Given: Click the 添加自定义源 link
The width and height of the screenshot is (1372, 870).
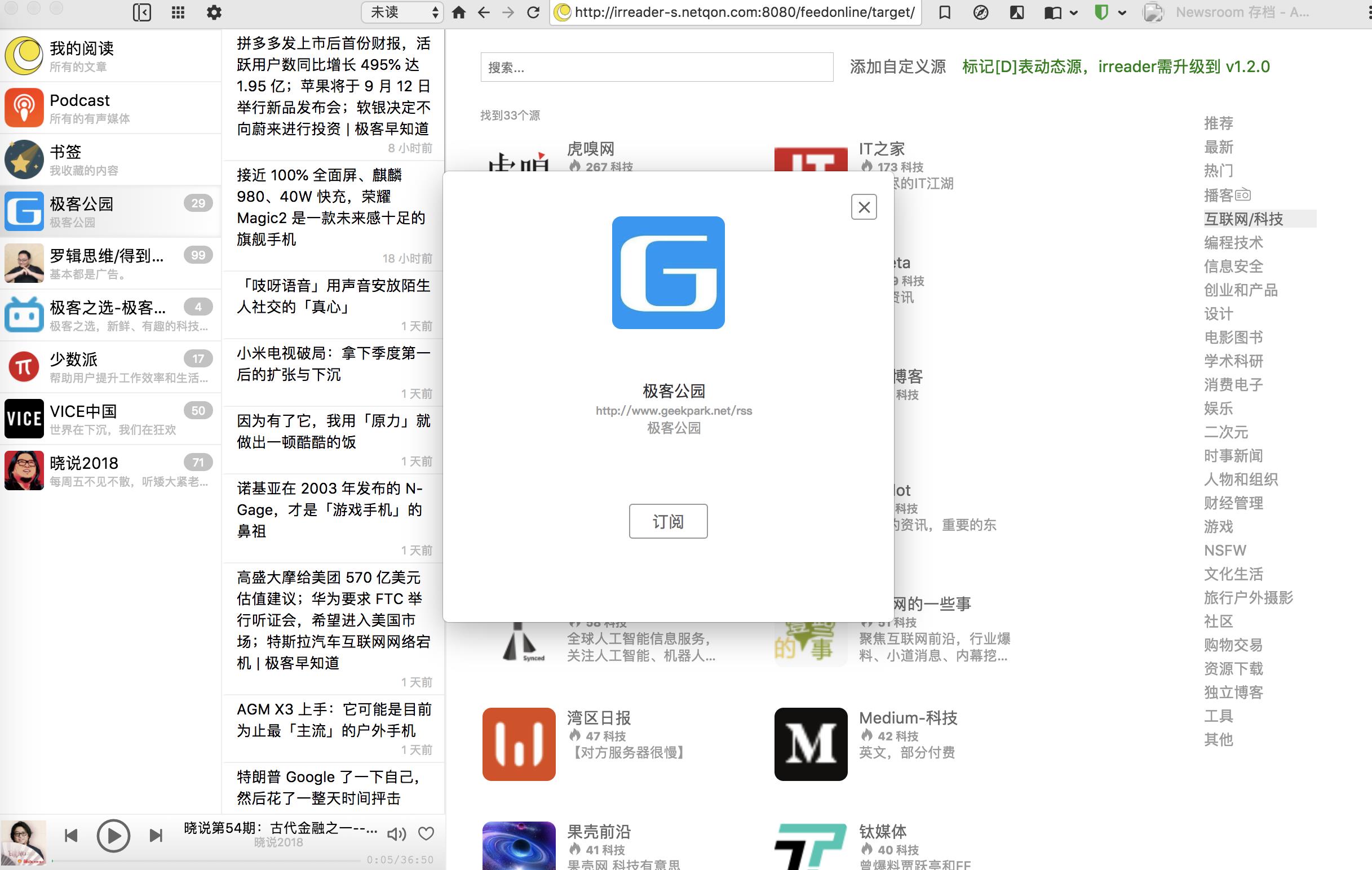Looking at the screenshot, I should point(897,66).
